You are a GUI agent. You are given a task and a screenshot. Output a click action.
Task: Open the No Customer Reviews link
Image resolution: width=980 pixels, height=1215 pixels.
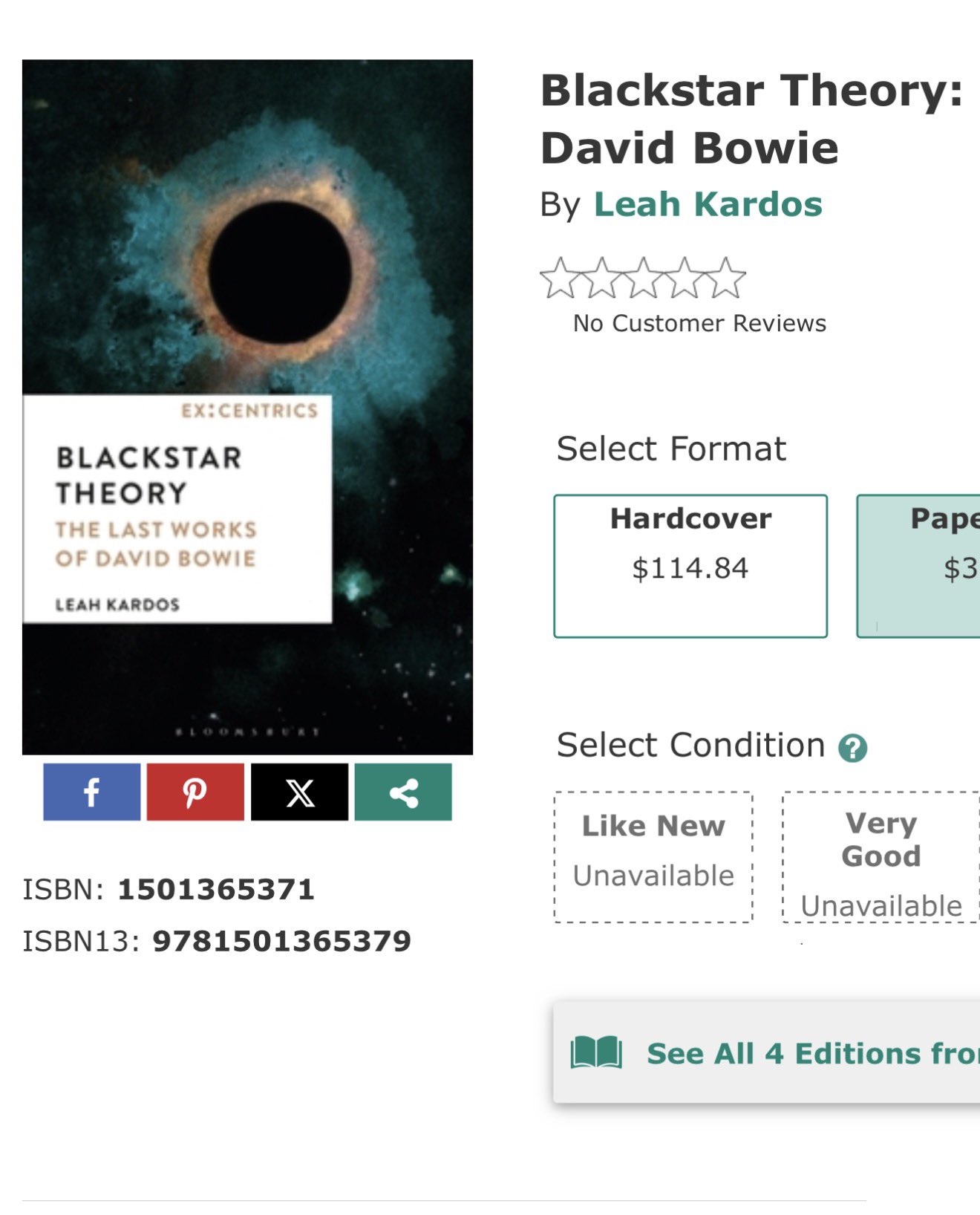tap(699, 323)
